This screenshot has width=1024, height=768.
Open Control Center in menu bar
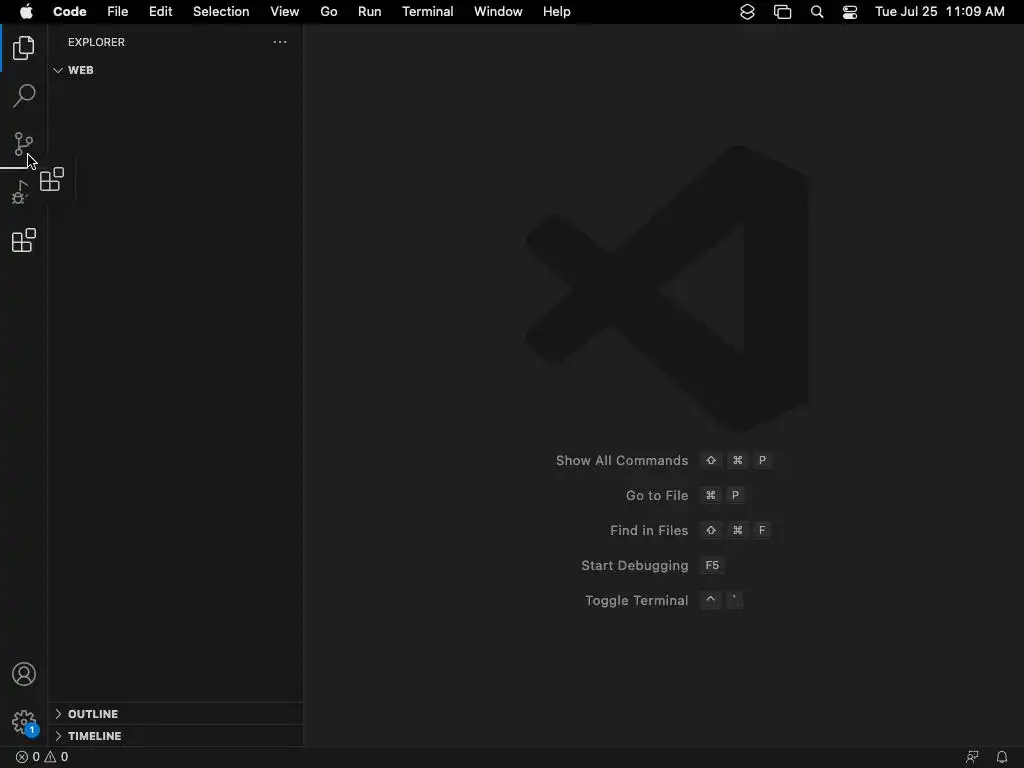click(850, 12)
